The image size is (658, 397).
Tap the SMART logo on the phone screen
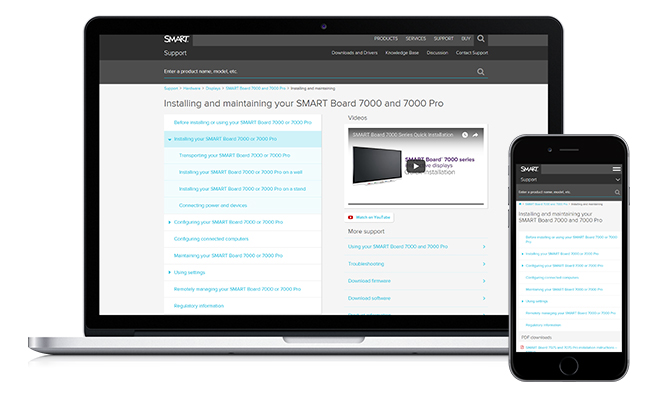tap(529, 169)
